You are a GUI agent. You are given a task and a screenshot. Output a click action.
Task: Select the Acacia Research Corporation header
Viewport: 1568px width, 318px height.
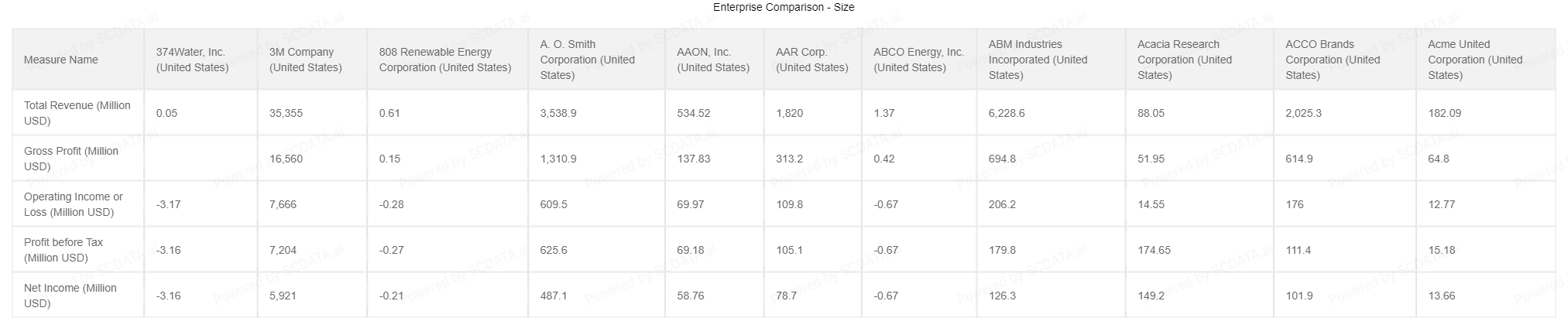click(1185, 60)
